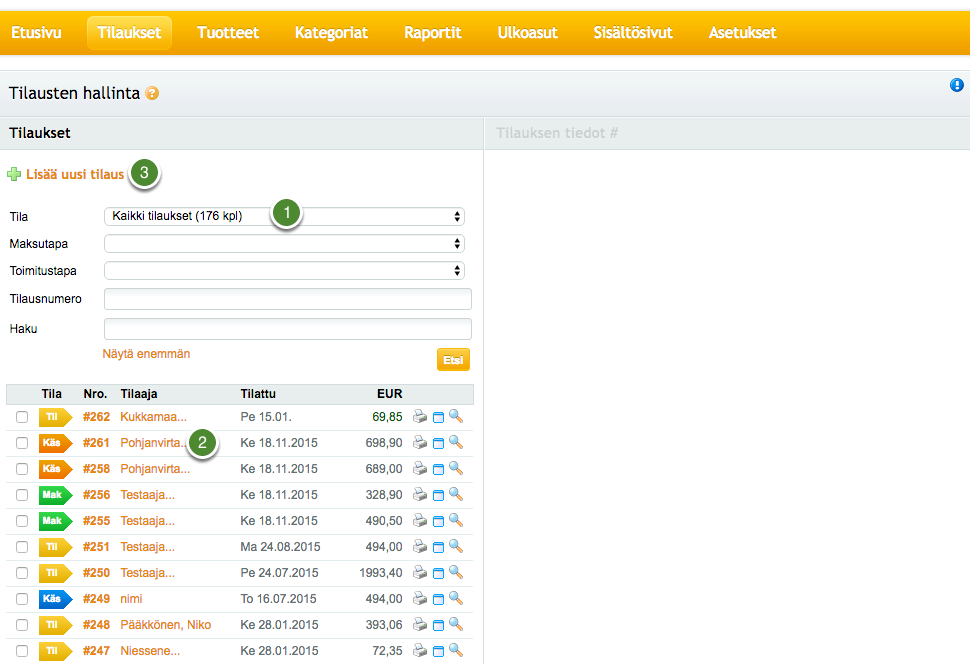This screenshot has height=664, width=970.
Task: Click the amount 1993,40
Action: [381, 573]
